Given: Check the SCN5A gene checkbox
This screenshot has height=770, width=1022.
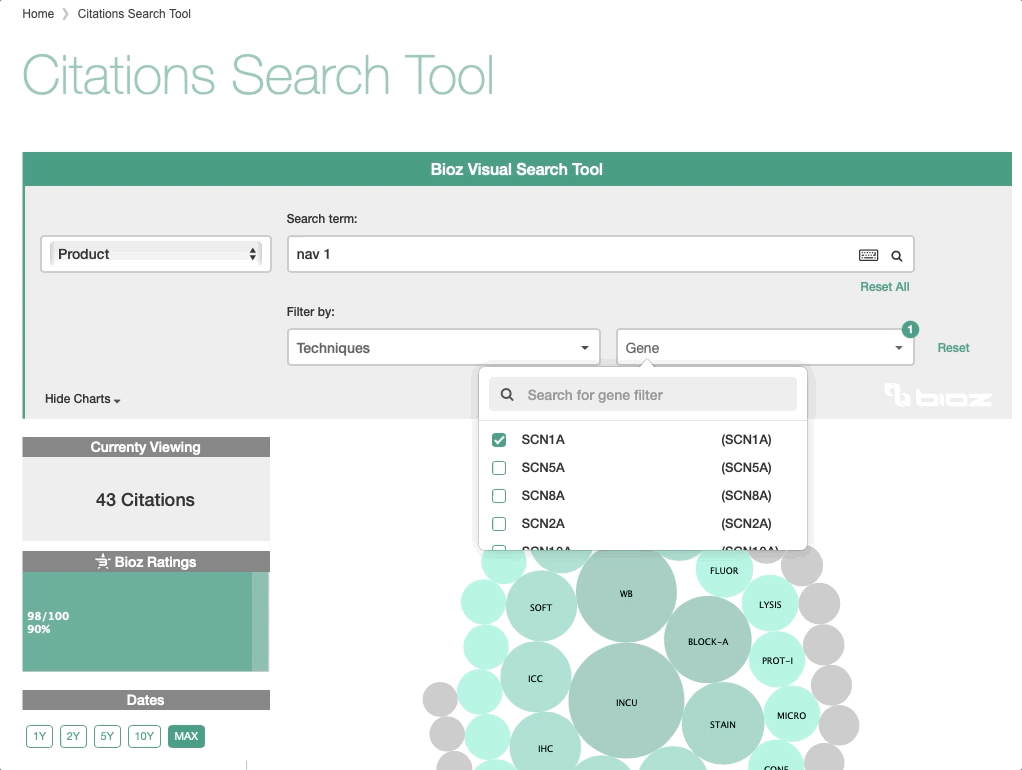Looking at the screenshot, I should (x=500, y=468).
